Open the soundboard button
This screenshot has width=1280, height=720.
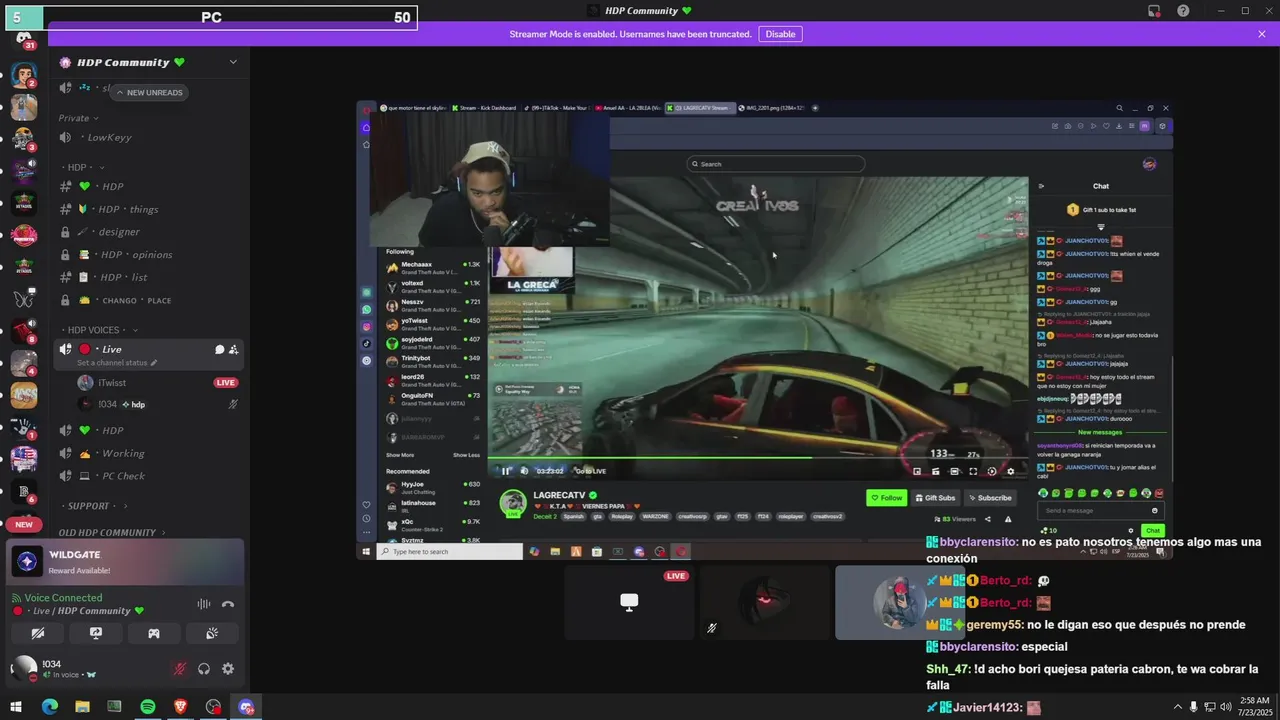212,633
